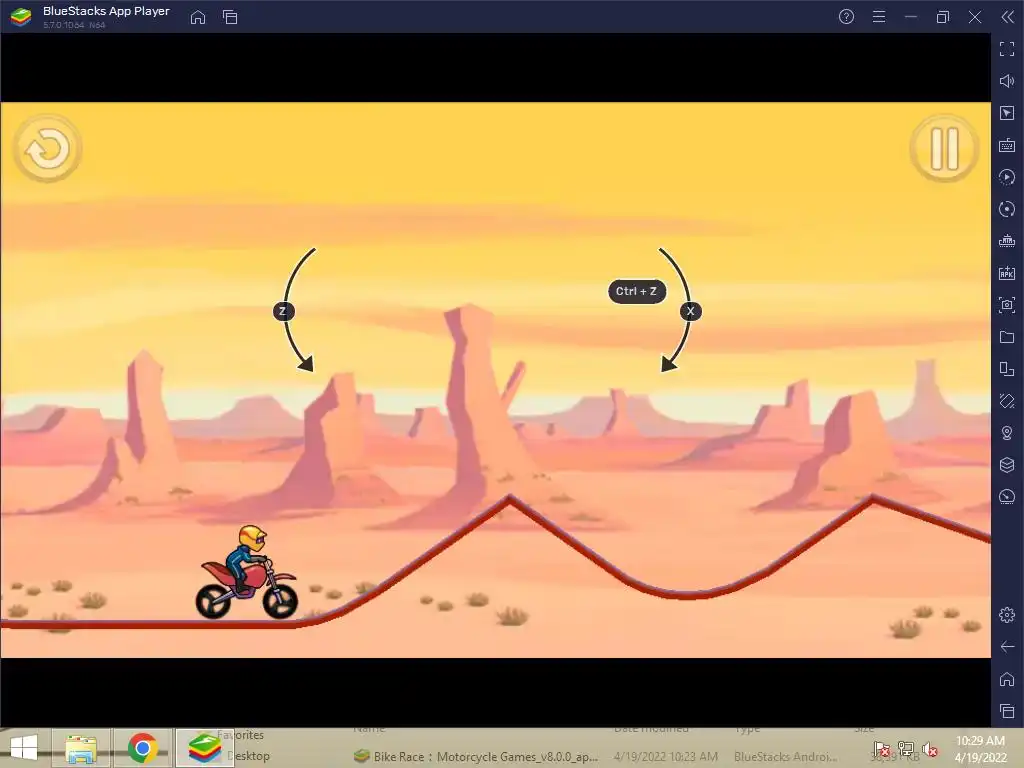Toggle fullscreen mode in side toolbar

click(1007, 49)
